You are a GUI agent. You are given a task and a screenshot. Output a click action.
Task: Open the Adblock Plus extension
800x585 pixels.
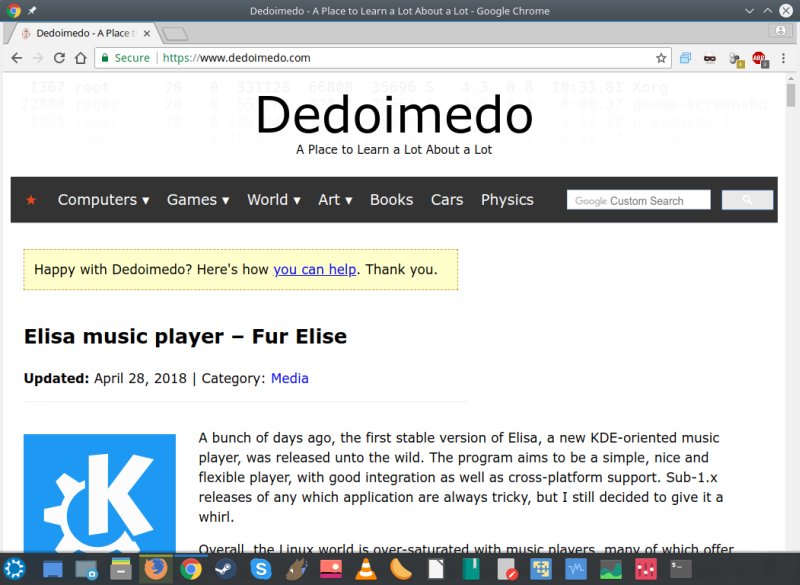[759, 59]
